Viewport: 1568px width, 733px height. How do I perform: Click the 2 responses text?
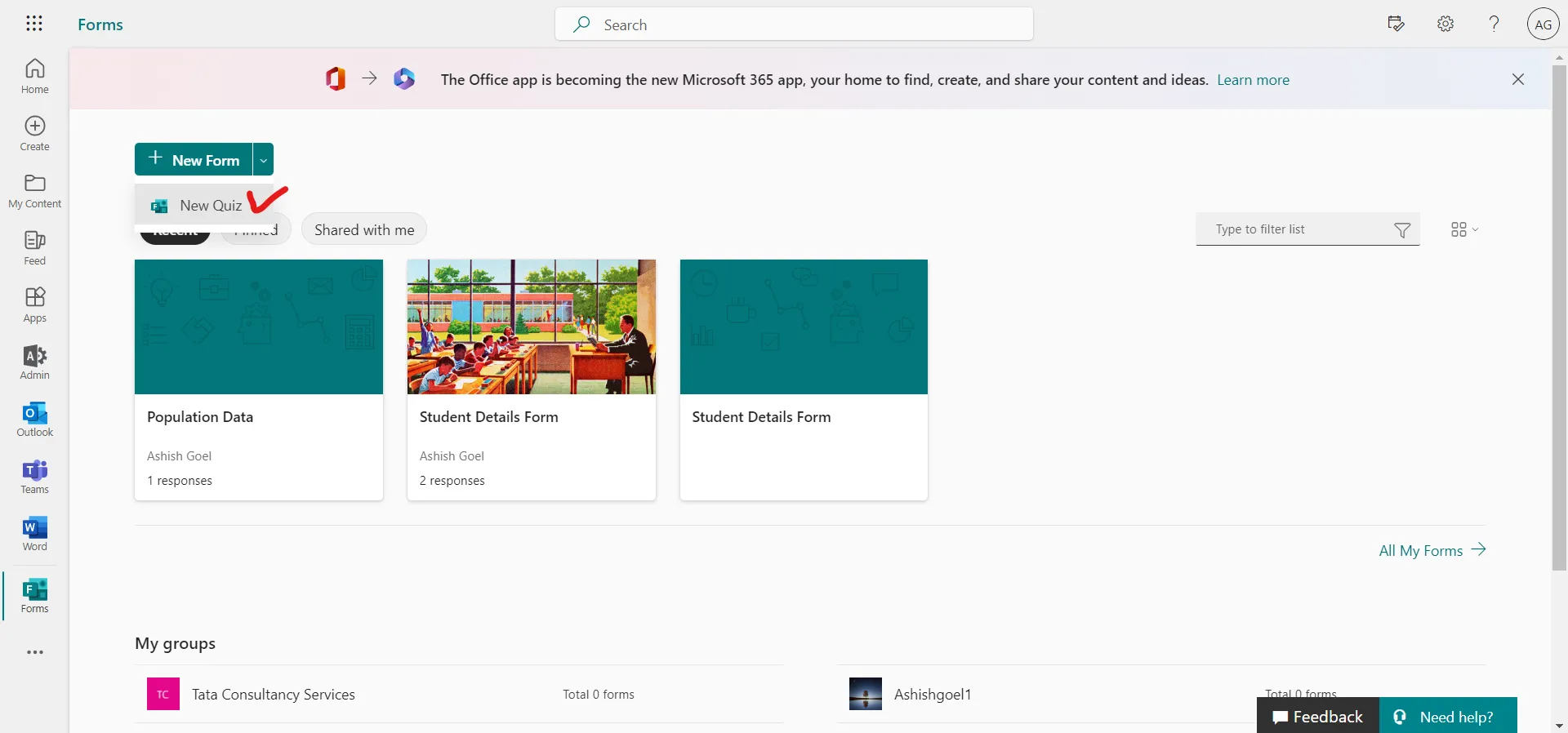click(452, 481)
